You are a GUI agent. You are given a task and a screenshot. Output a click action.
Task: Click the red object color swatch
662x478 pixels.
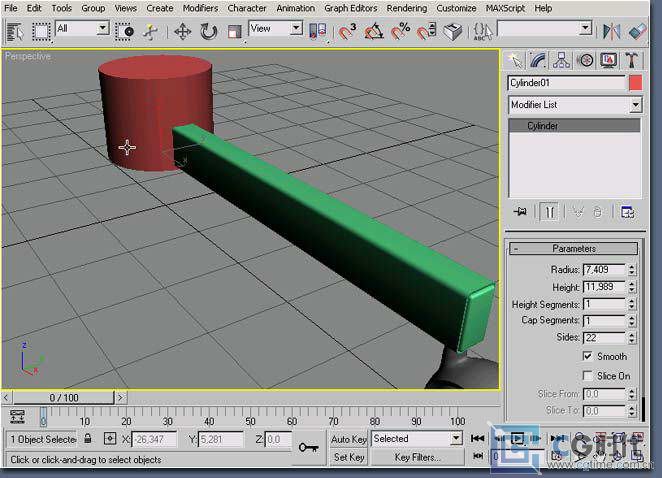tap(635, 83)
